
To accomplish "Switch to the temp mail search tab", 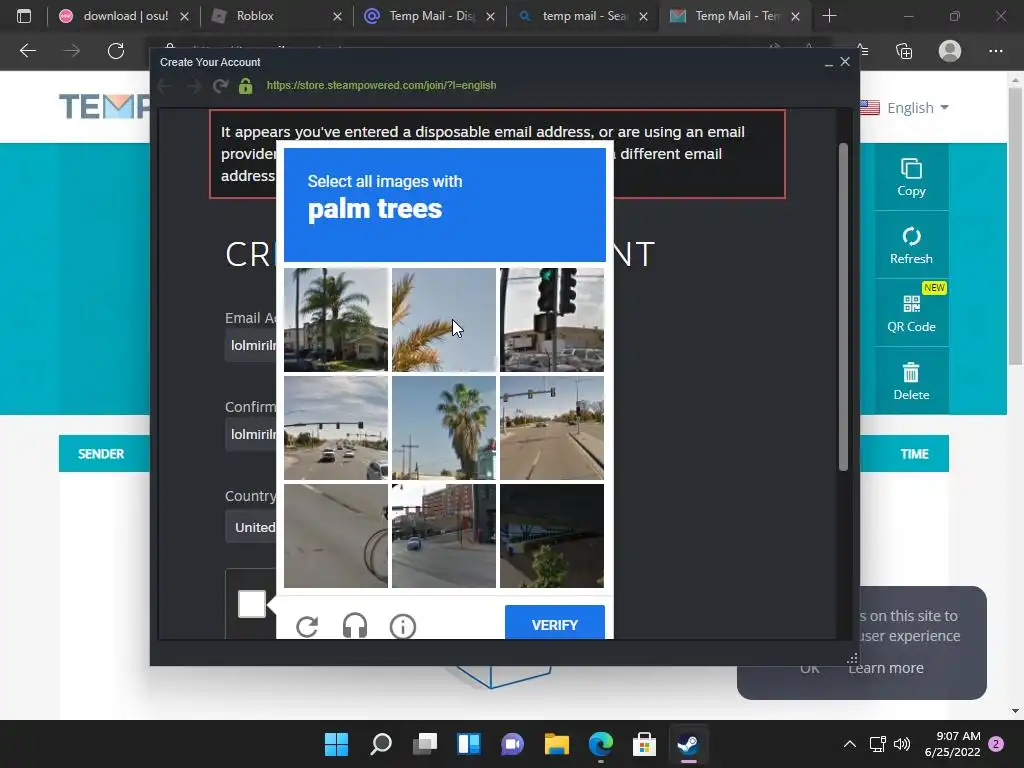I will pyautogui.click(x=583, y=16).
